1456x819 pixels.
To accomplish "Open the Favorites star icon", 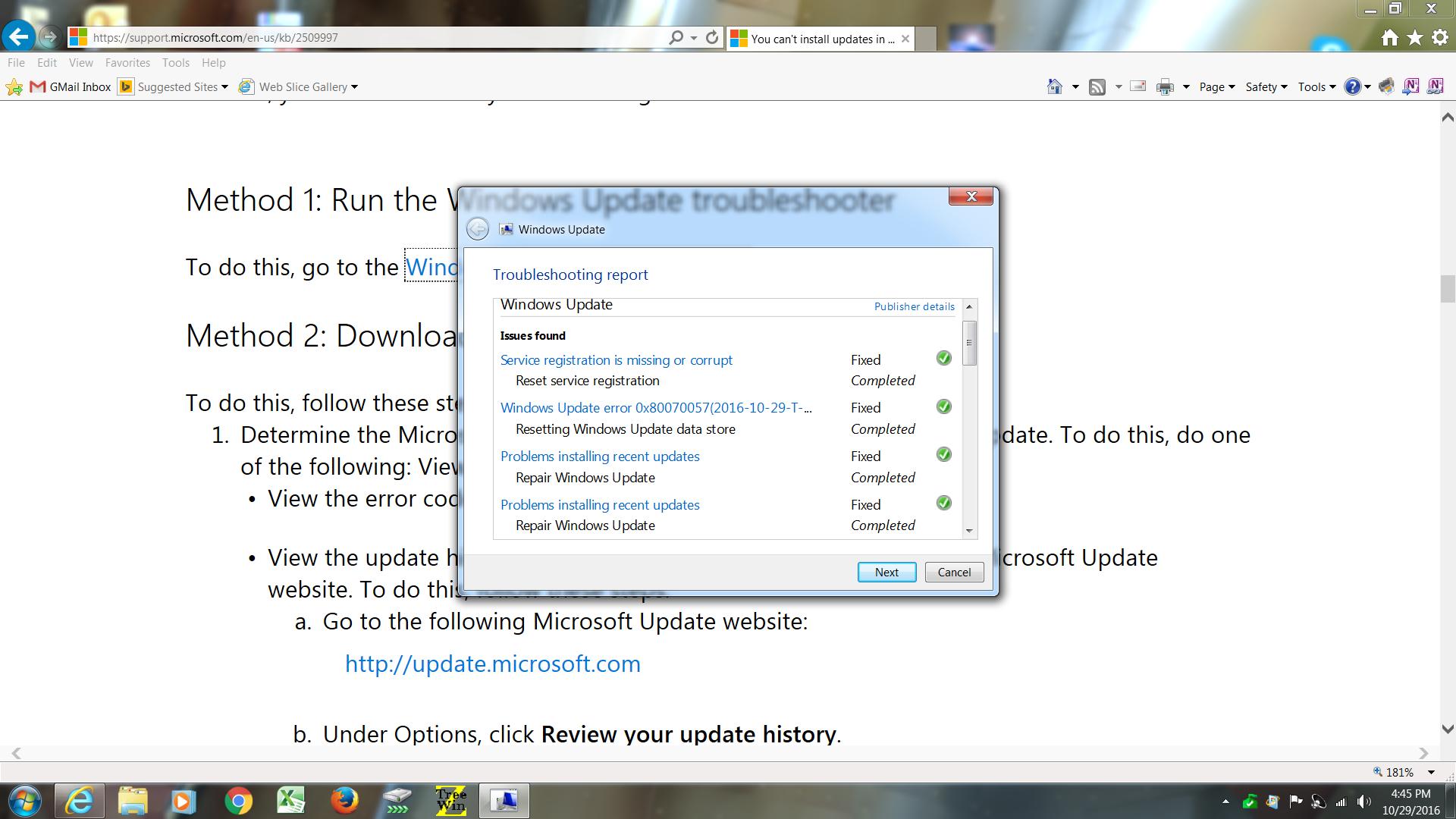I will coord(1415,37).
